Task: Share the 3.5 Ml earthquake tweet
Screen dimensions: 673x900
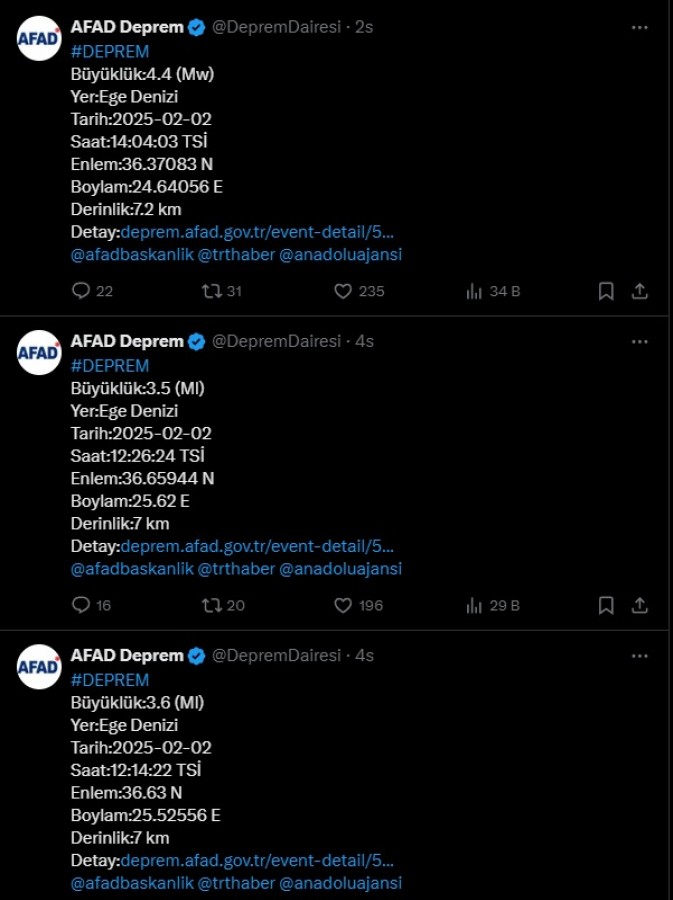Action: pyautogui.click(x=640, y=605)
